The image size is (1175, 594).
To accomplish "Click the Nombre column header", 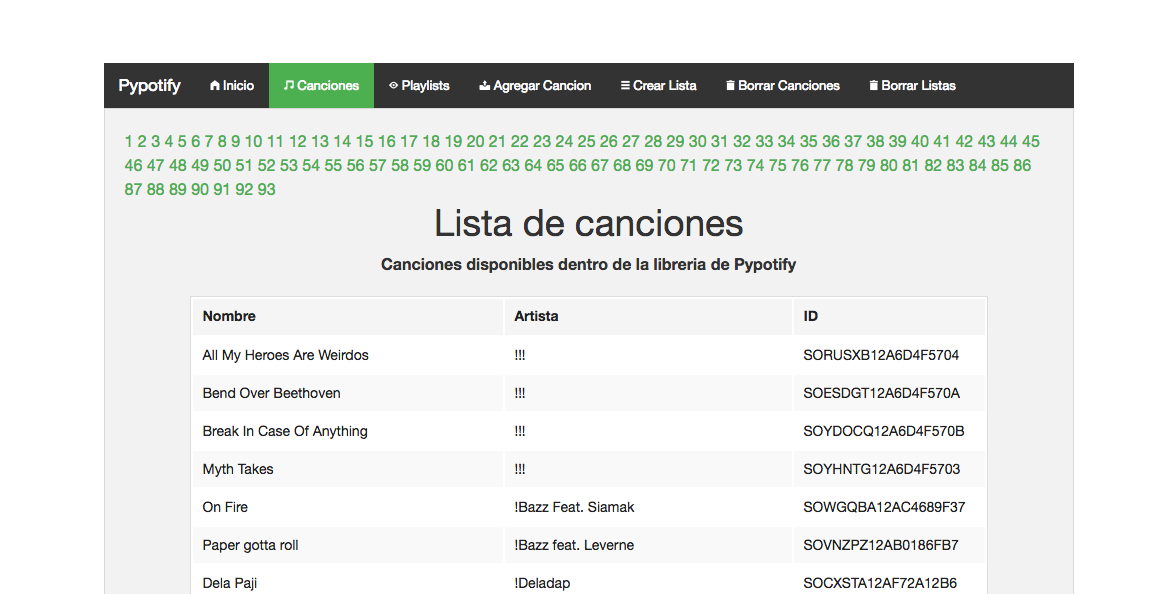I will pos(229,315).
